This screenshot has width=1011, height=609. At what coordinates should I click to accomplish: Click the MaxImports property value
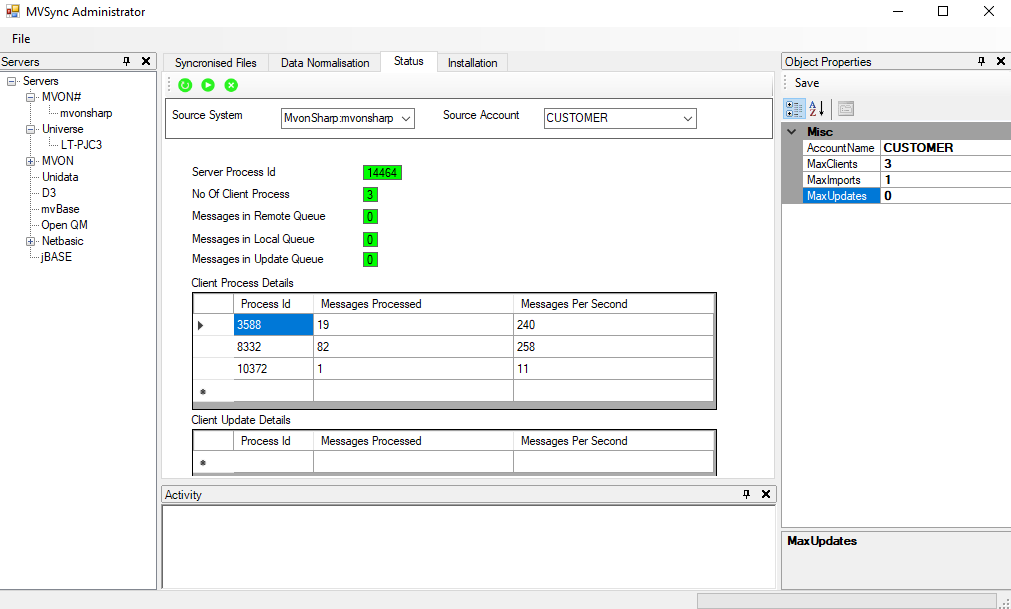pos(945,180)
